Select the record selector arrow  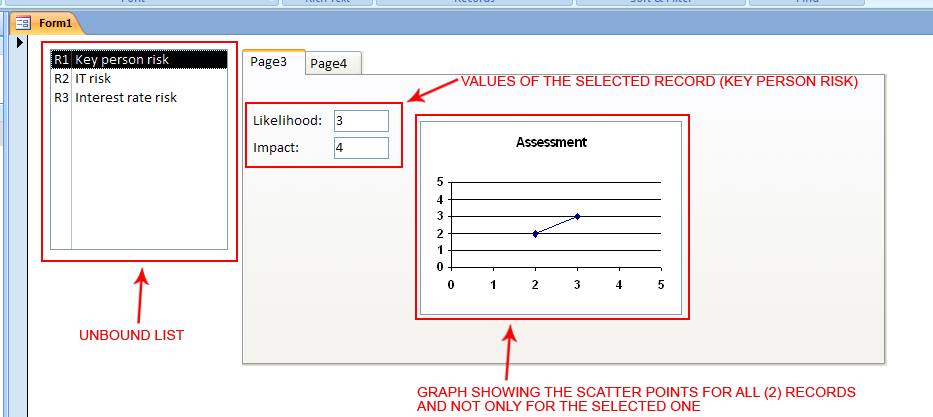tap(20, 43)
